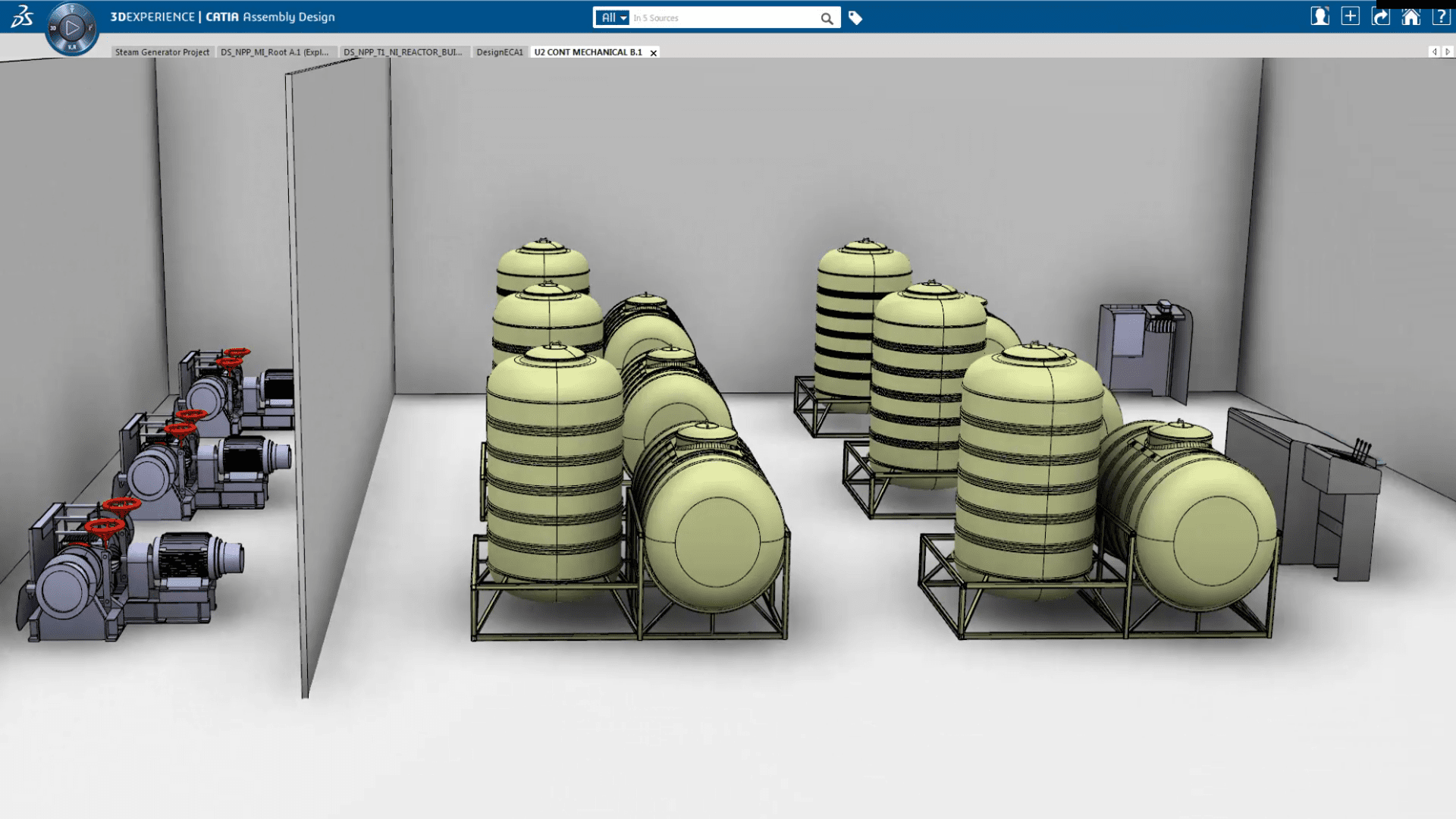Click the share arrow icon
Image resolution: width=1456 pixels, height=819 pixels.
(1380, 17)
